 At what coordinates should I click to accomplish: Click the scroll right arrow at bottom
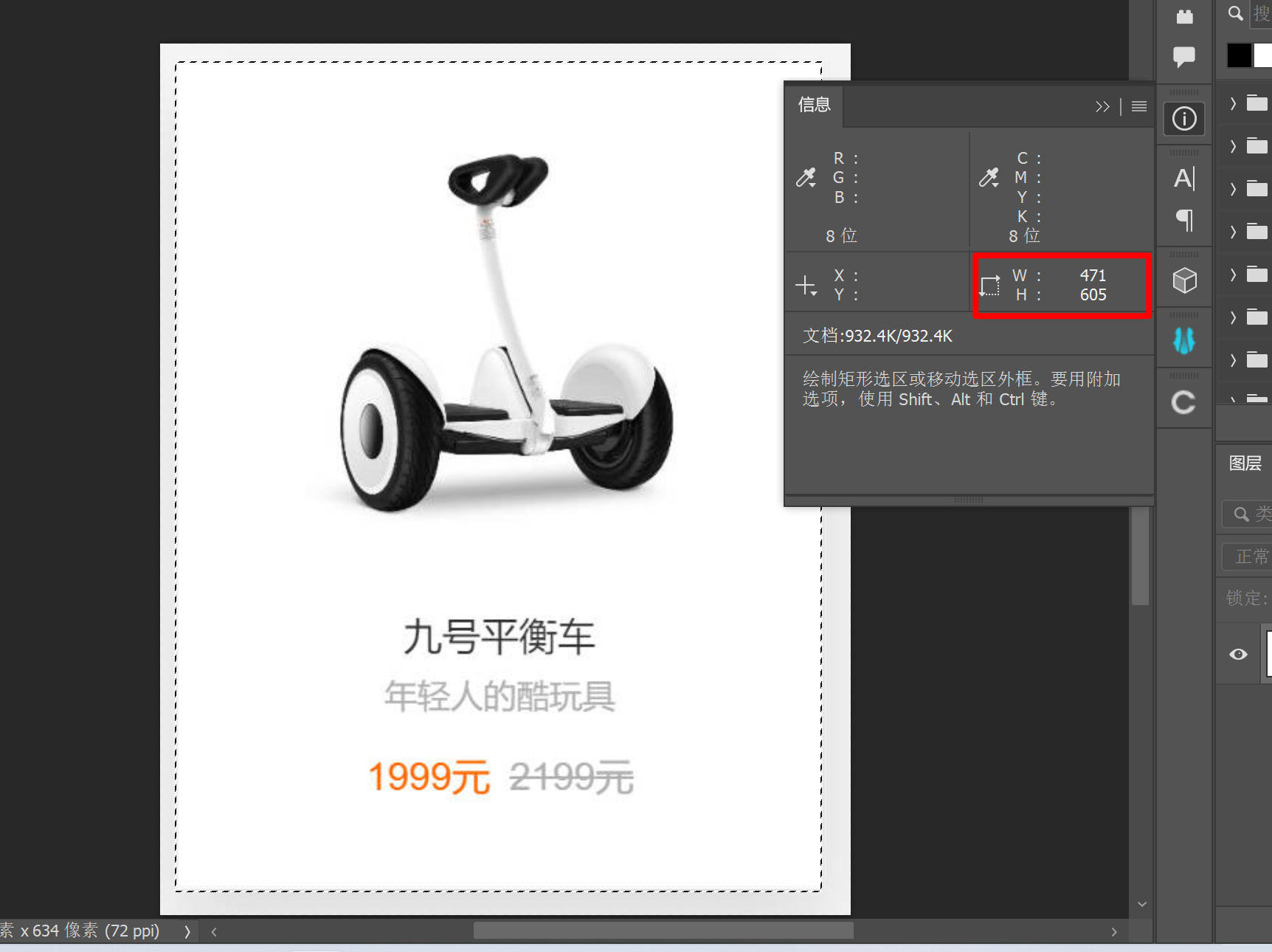click(x=1113, y=931)
